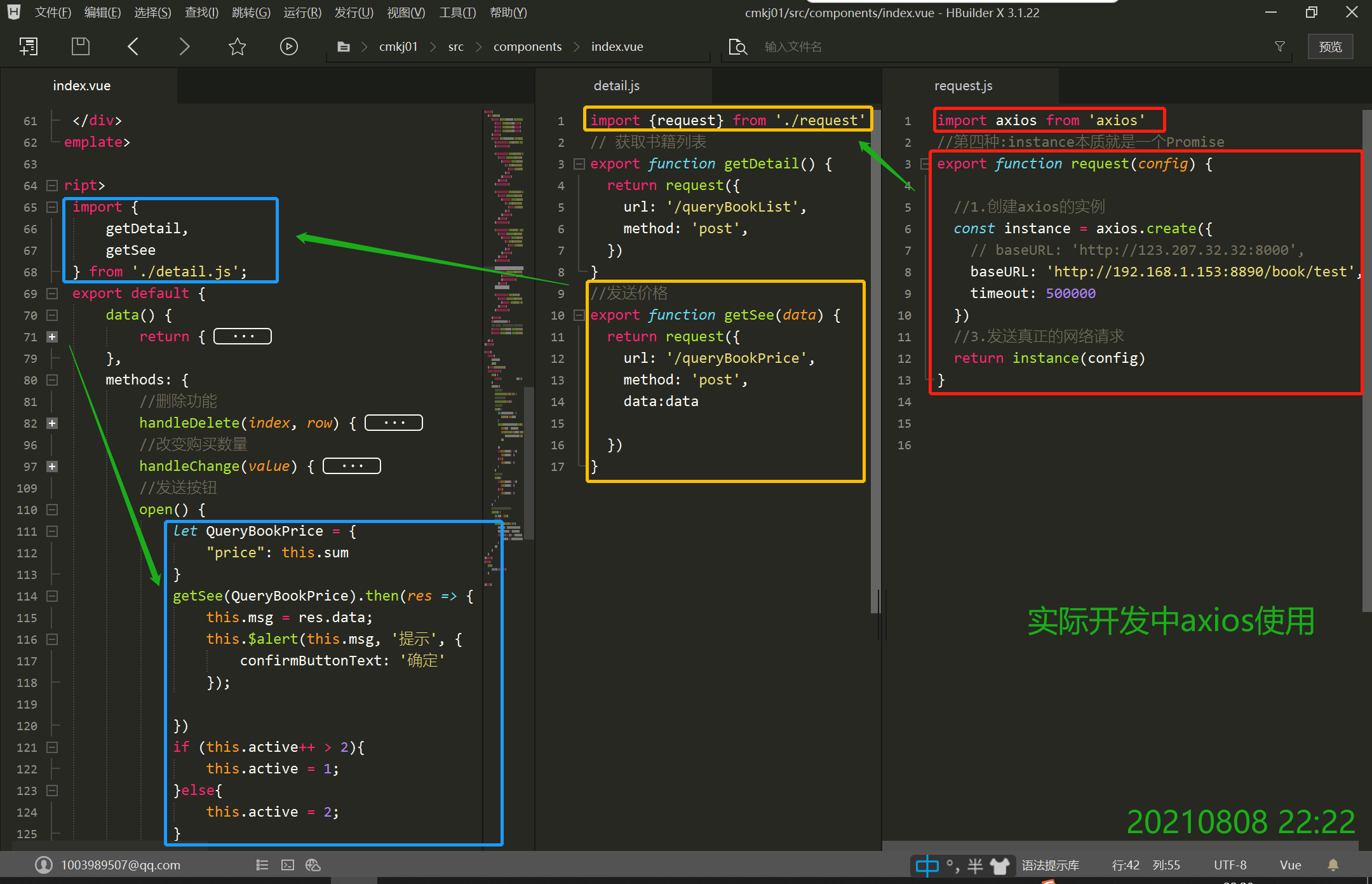Open the 工具 menu
This screenshot has height=884, width=1372.
point(457,12)
